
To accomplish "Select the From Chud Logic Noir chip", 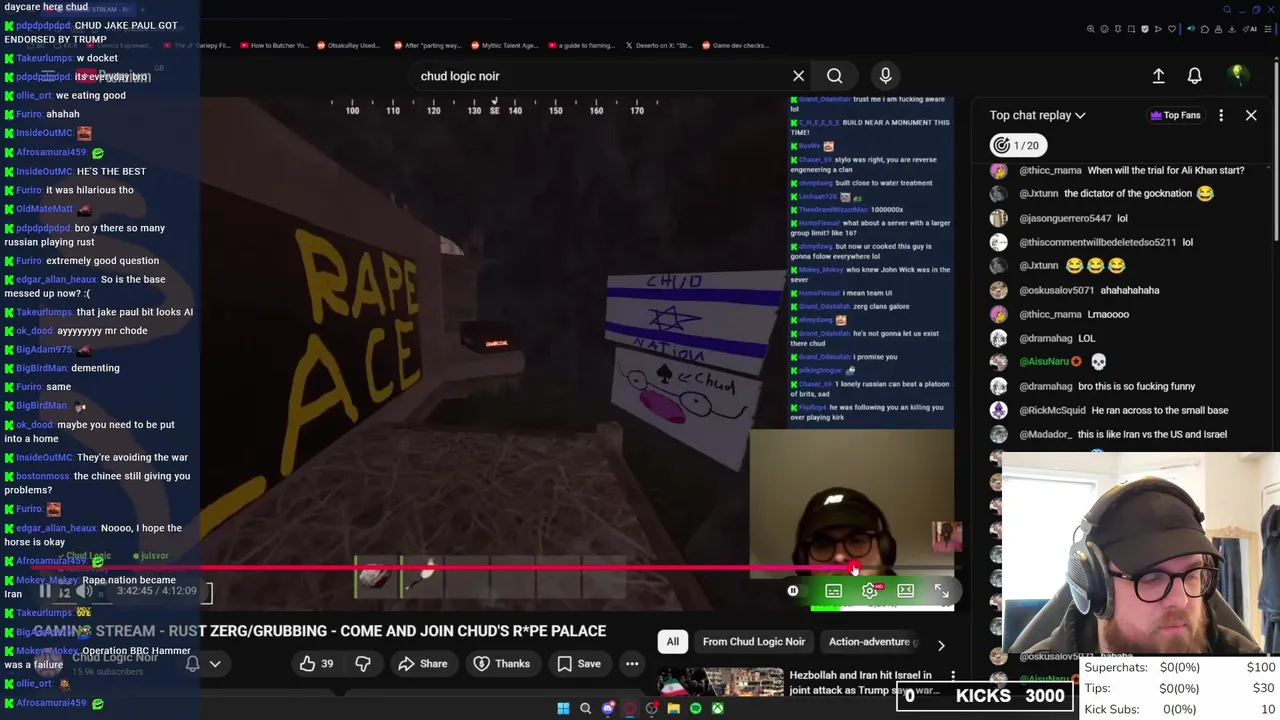I will pos(754,642).
